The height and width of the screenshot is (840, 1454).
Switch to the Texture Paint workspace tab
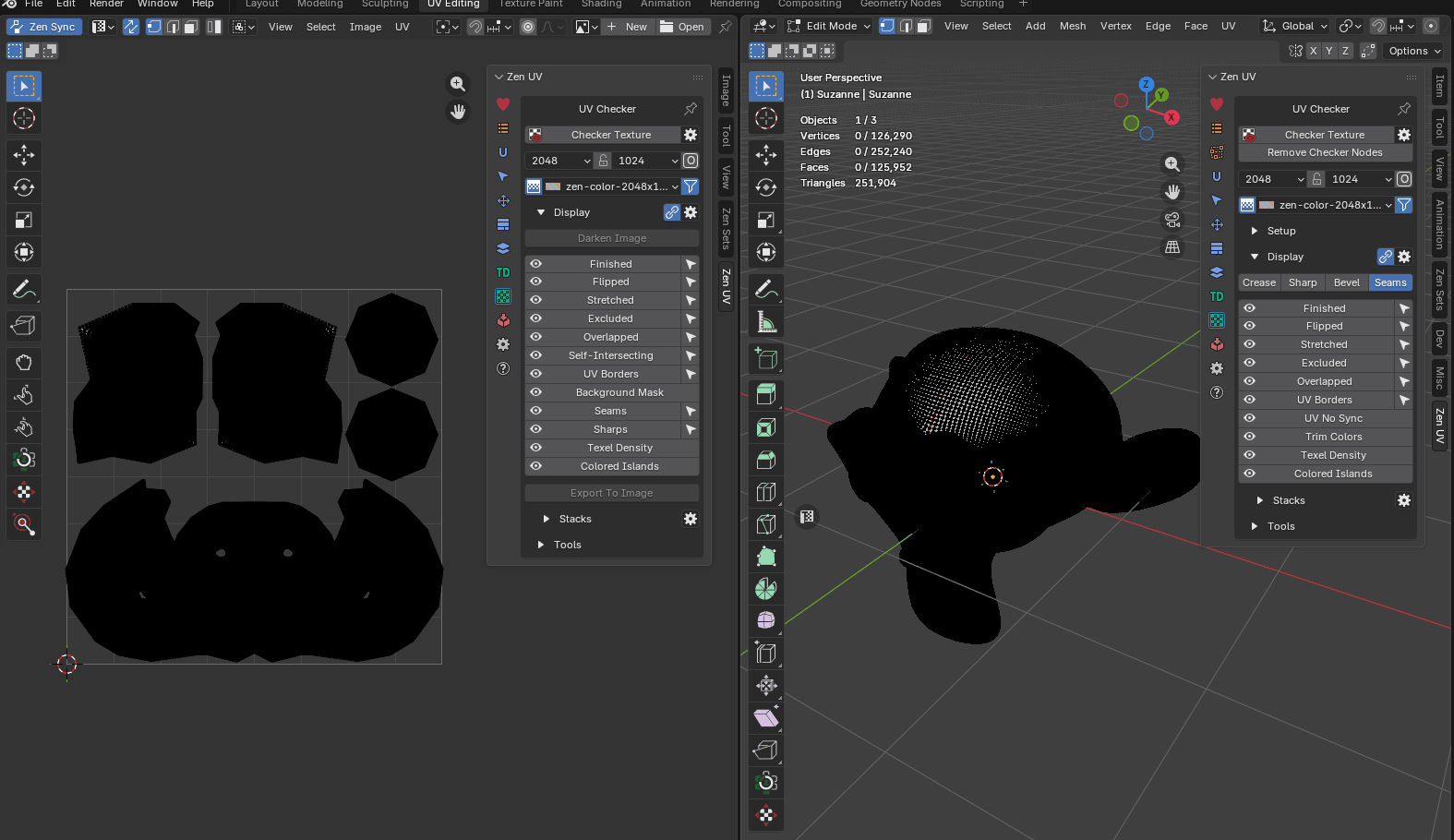530,5
